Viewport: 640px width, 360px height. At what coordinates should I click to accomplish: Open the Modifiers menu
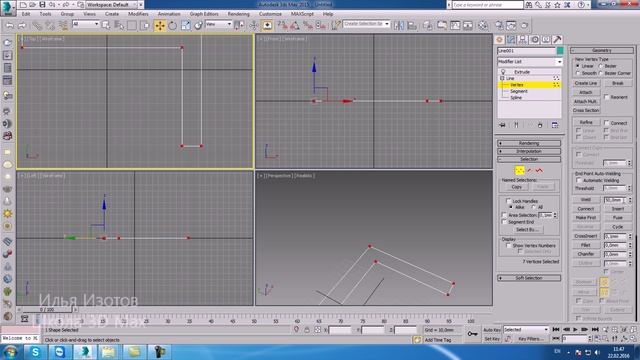tap(138, 14)
